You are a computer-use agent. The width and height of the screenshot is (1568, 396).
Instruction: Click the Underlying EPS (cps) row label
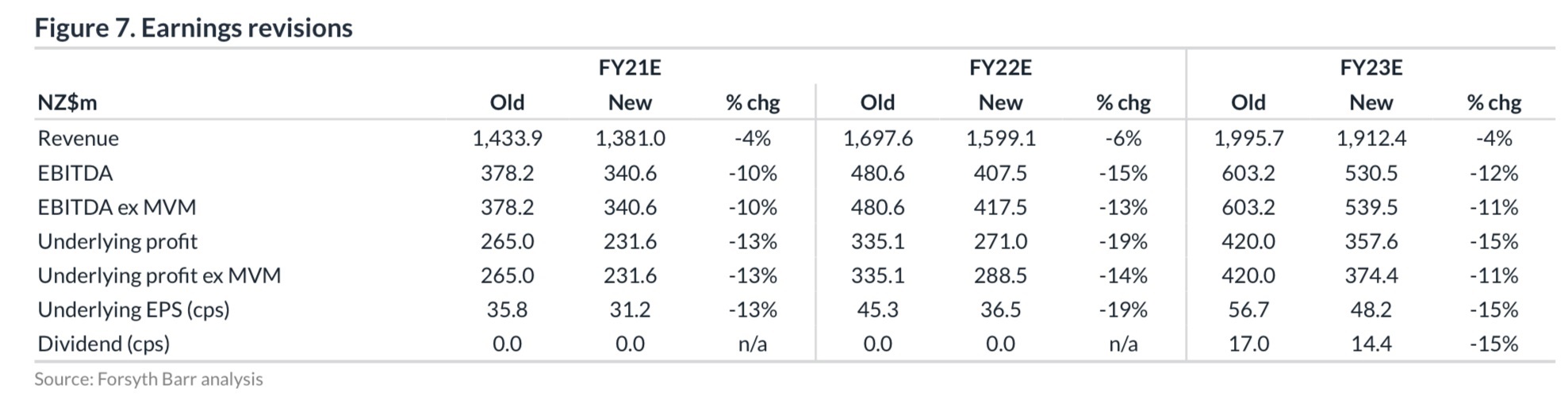pyautogui.click(x=133, y=309)
